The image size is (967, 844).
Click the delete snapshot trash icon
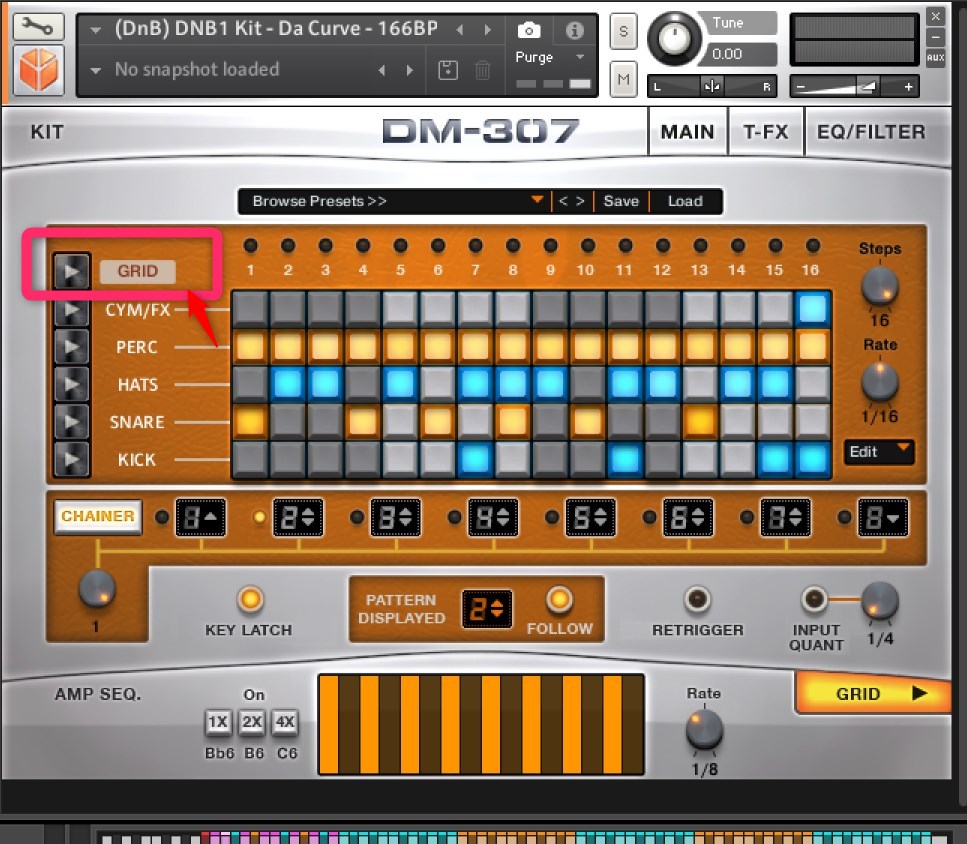click(482, 70)
